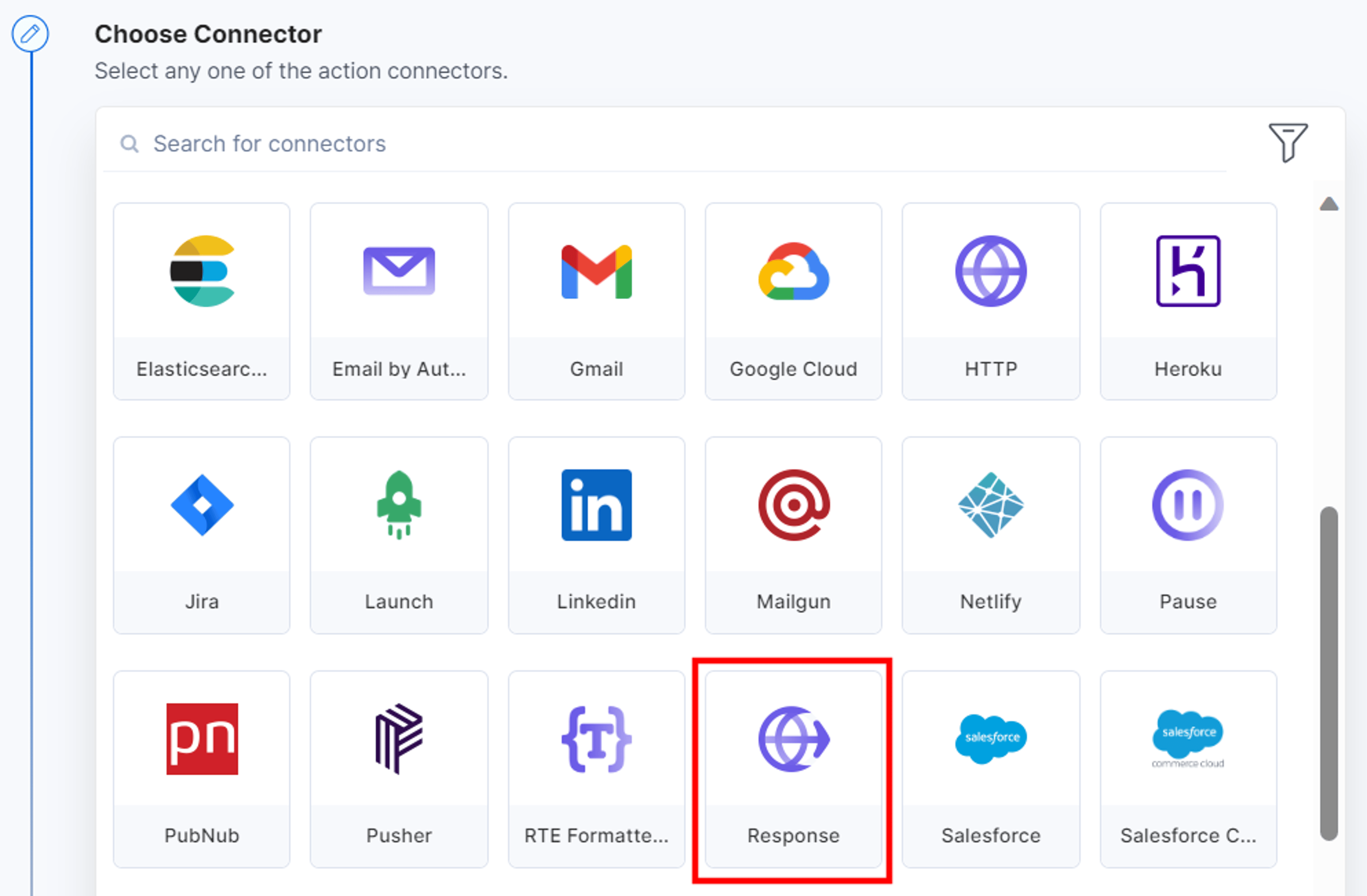Click the Response label text
1367x896 pixels.
pyautogui.click(x=793, y=835)
